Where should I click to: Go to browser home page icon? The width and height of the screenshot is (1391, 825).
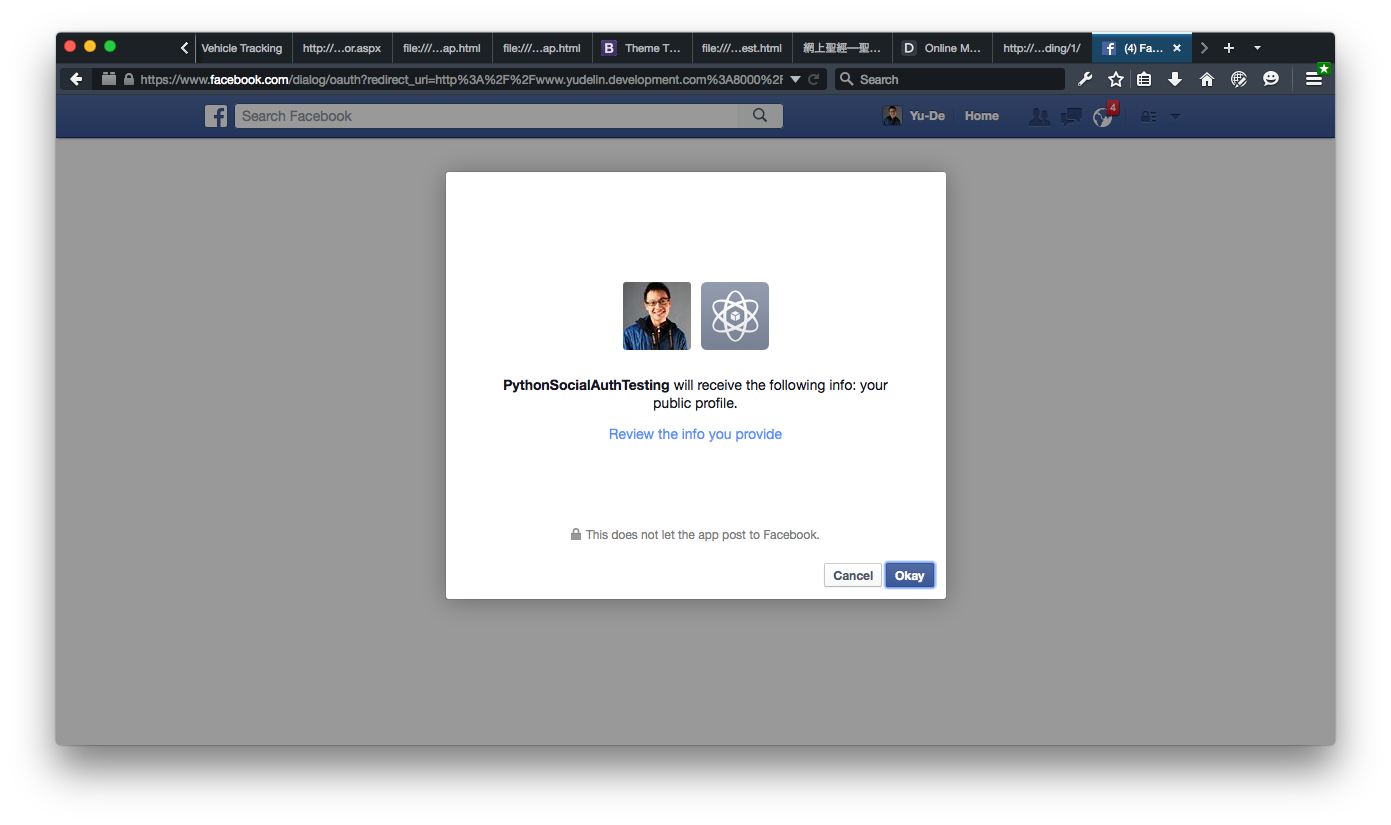(x=1207, y=79)
